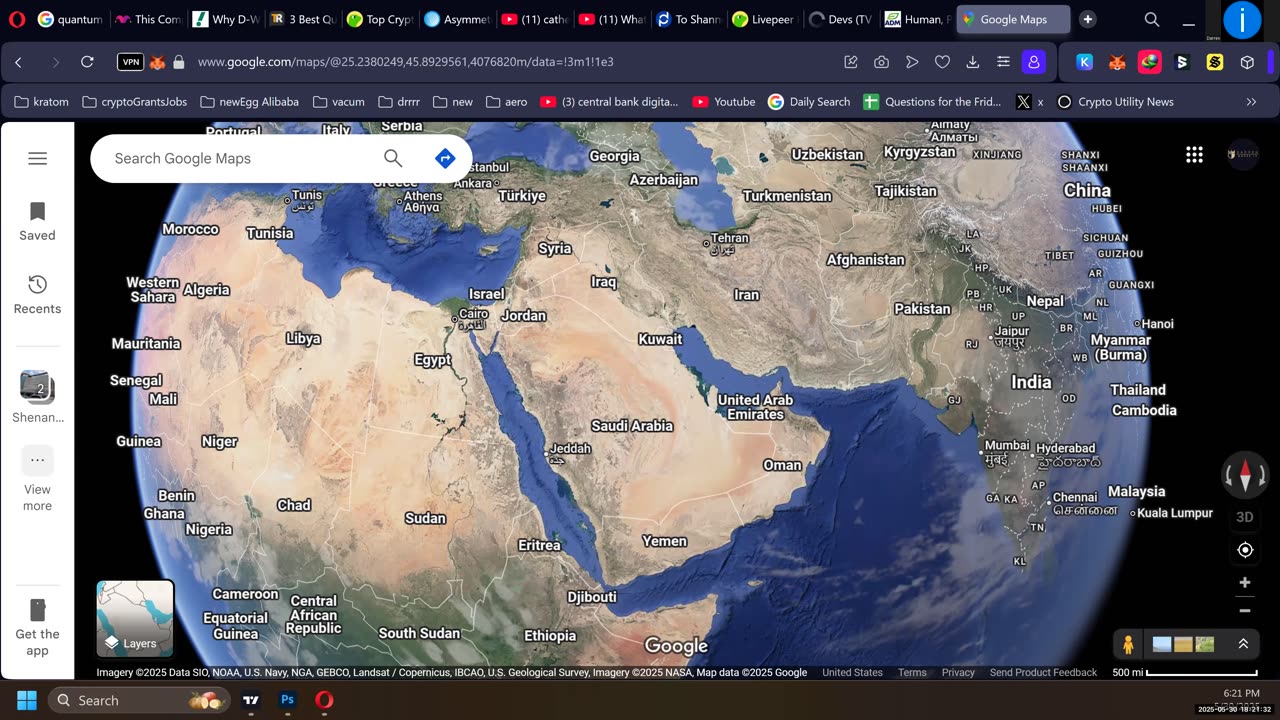Toggle map scale units at 500 mi
1280x720 pixels.
pos(1186,672)
